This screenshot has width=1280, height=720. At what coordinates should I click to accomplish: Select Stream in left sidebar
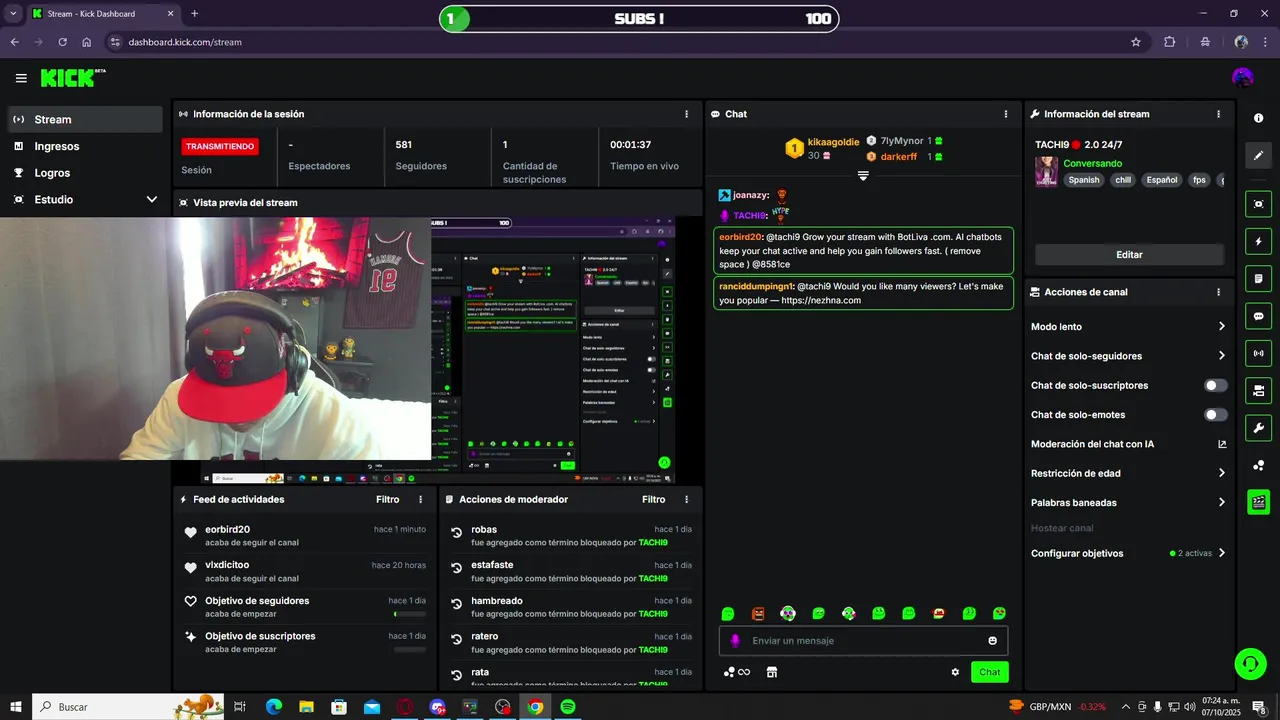point(84,119)
